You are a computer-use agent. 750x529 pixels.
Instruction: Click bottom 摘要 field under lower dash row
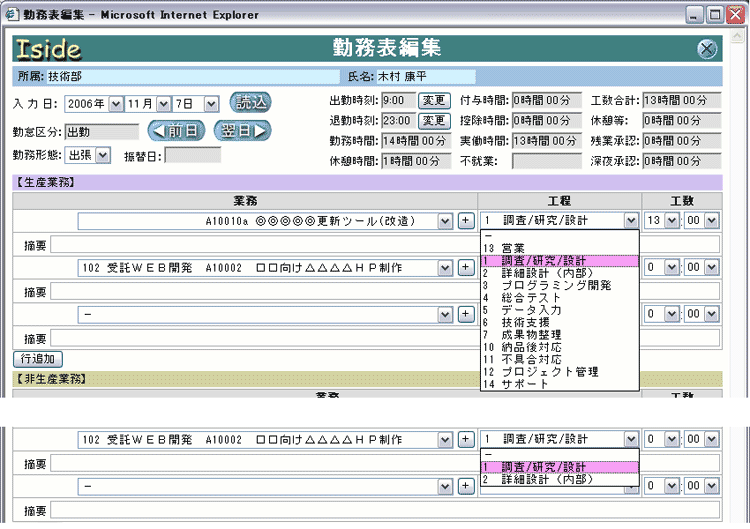click(386, 510)
